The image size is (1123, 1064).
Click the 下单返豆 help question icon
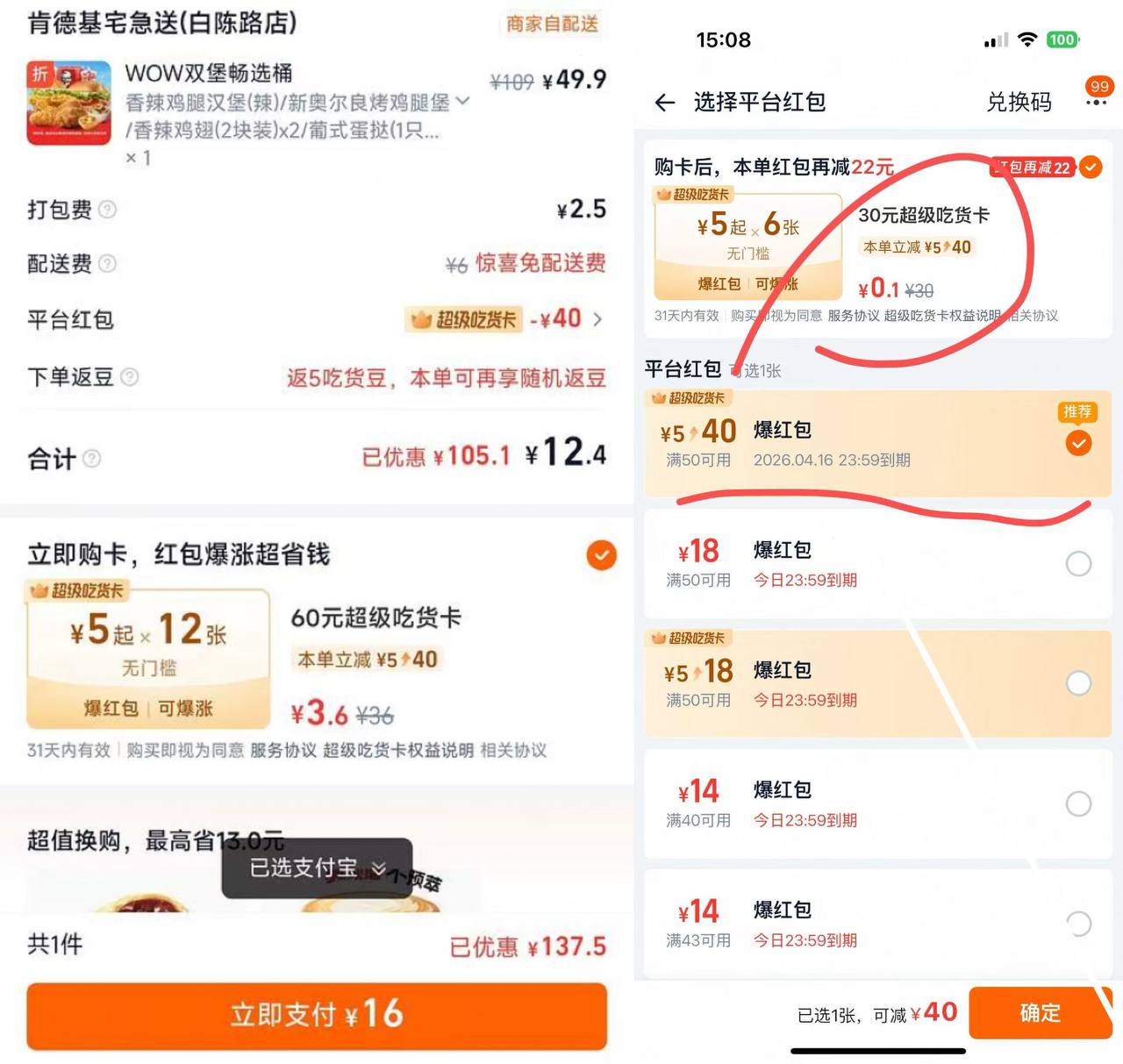tap(129, 377)
